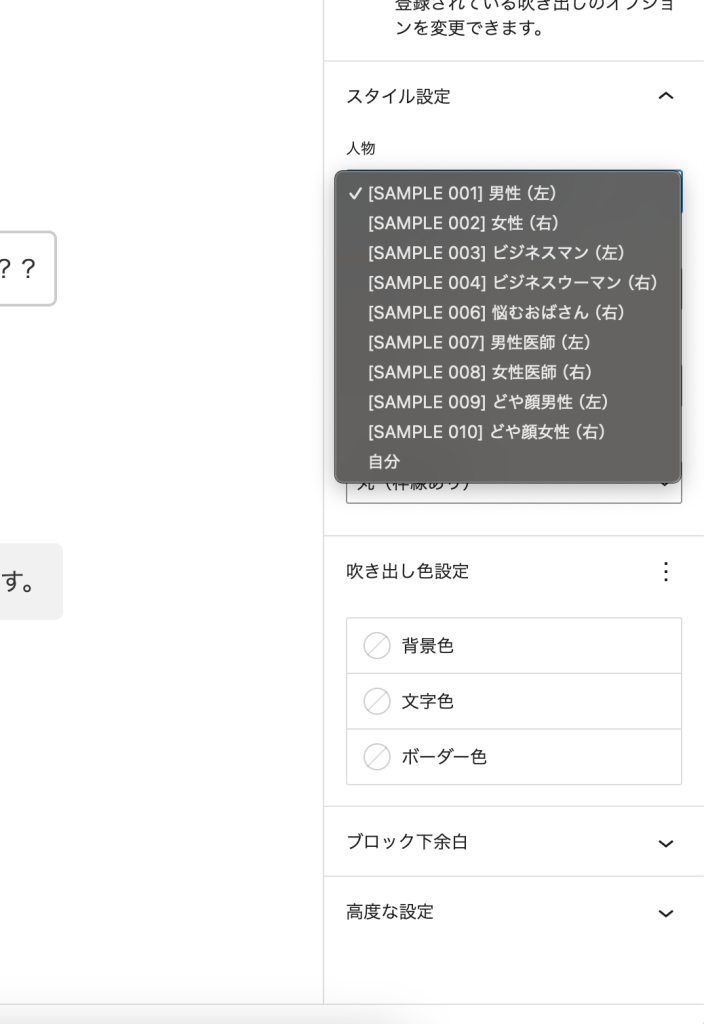Click the 背景色 color swatch circle
Screen dimensions: 704x1024
coord(377,646)
